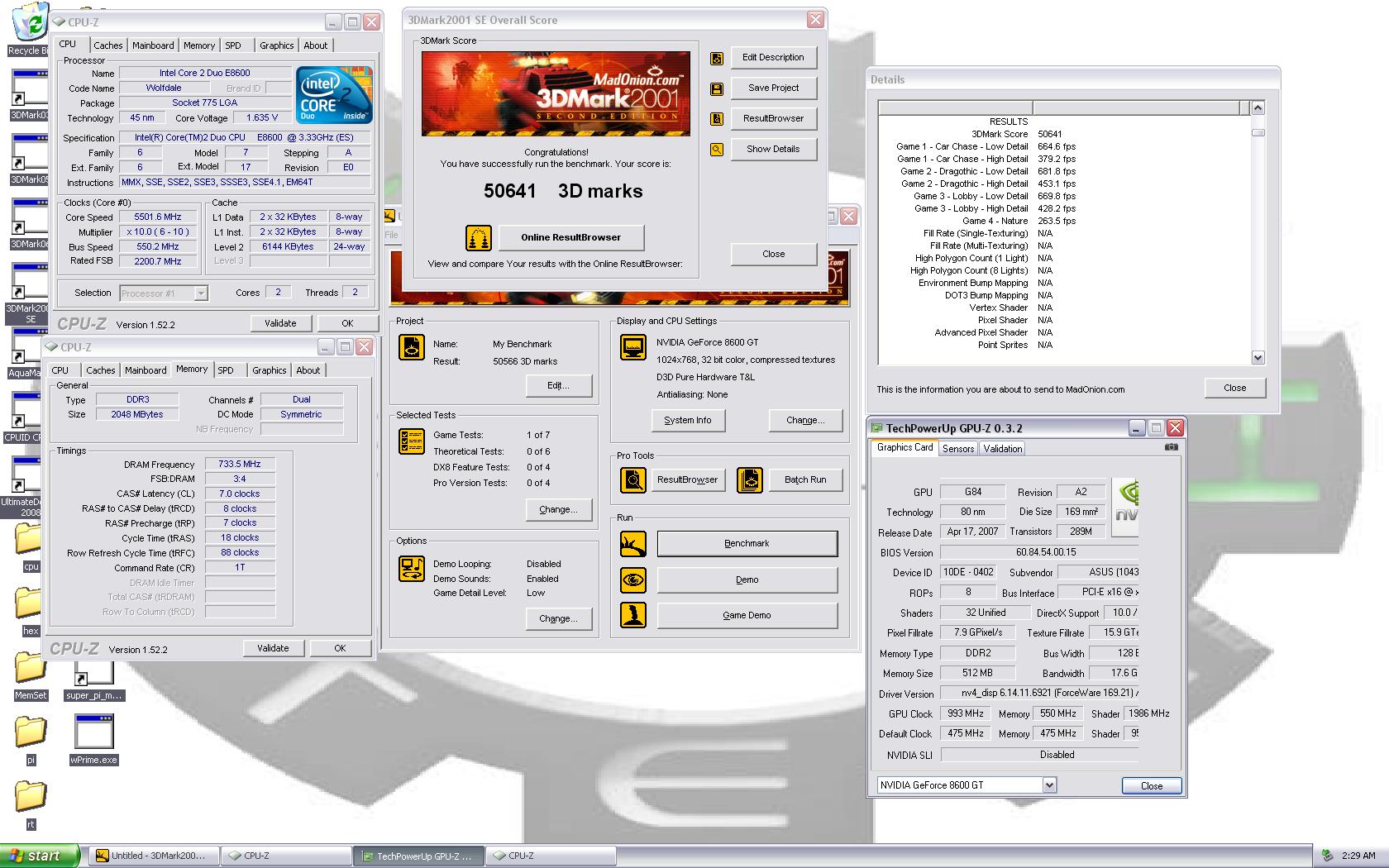The height and width of the screenshot is (868, 1389).
Task: Click Validate in top CPU-Z window
Action: point(280,324)
